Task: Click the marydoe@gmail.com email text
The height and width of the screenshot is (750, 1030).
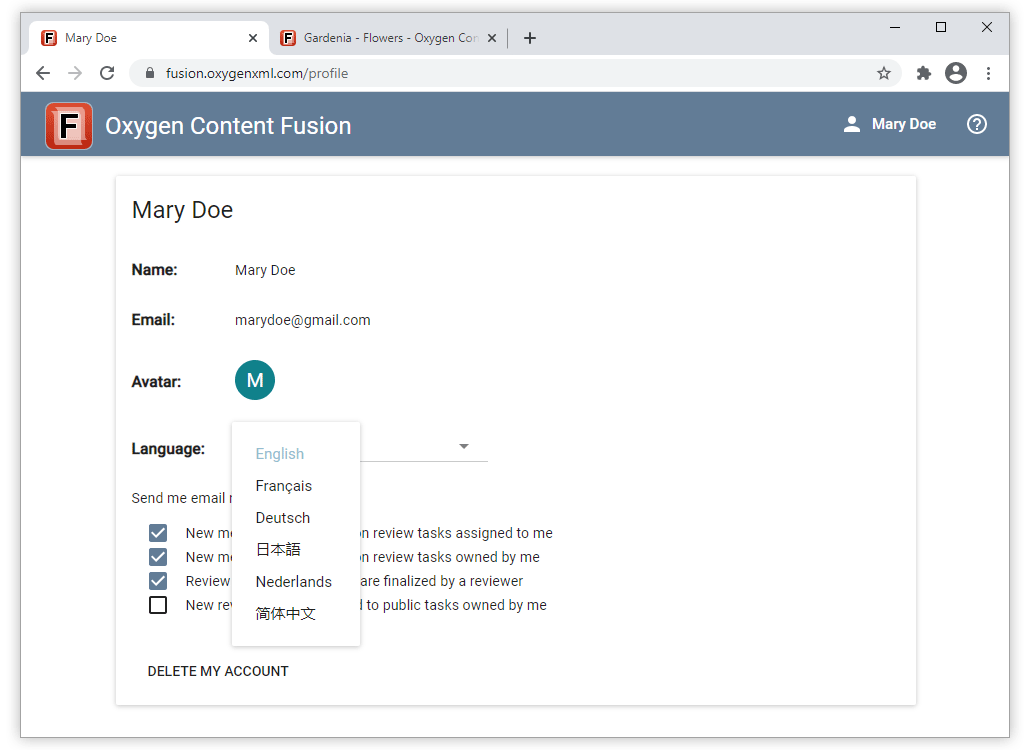Action: [303, 320]
